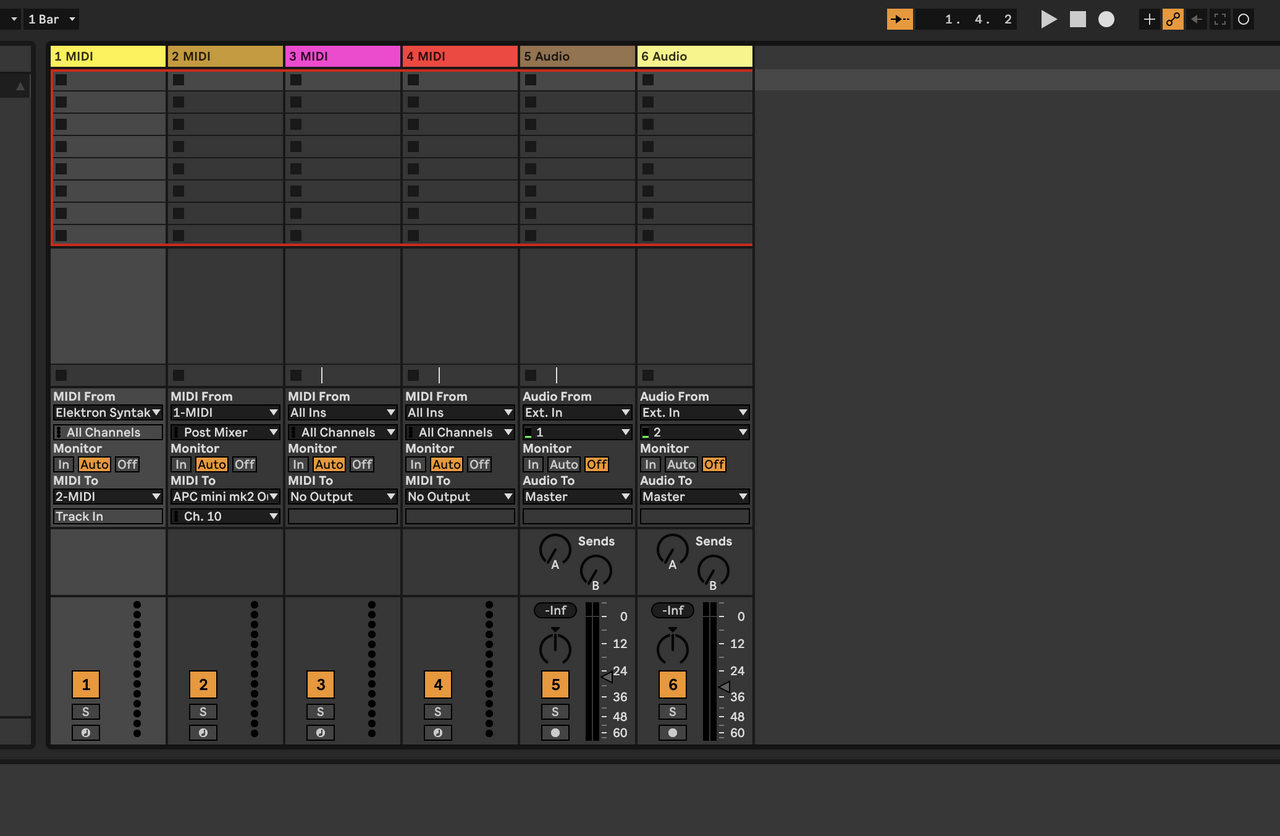Open the All Ins dropdown on track 3

tap(342, 412)
